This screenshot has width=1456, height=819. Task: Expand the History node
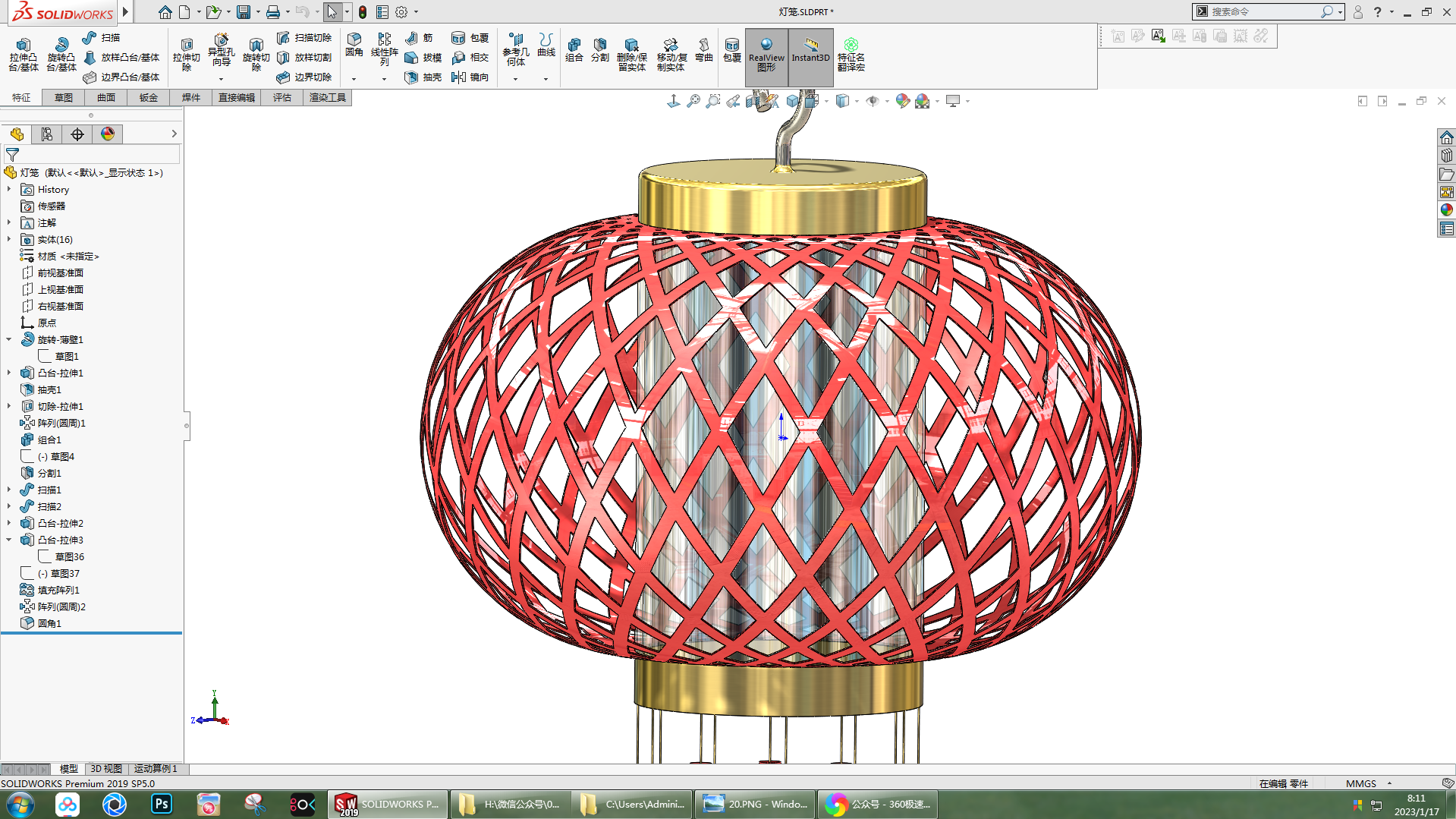9,189
